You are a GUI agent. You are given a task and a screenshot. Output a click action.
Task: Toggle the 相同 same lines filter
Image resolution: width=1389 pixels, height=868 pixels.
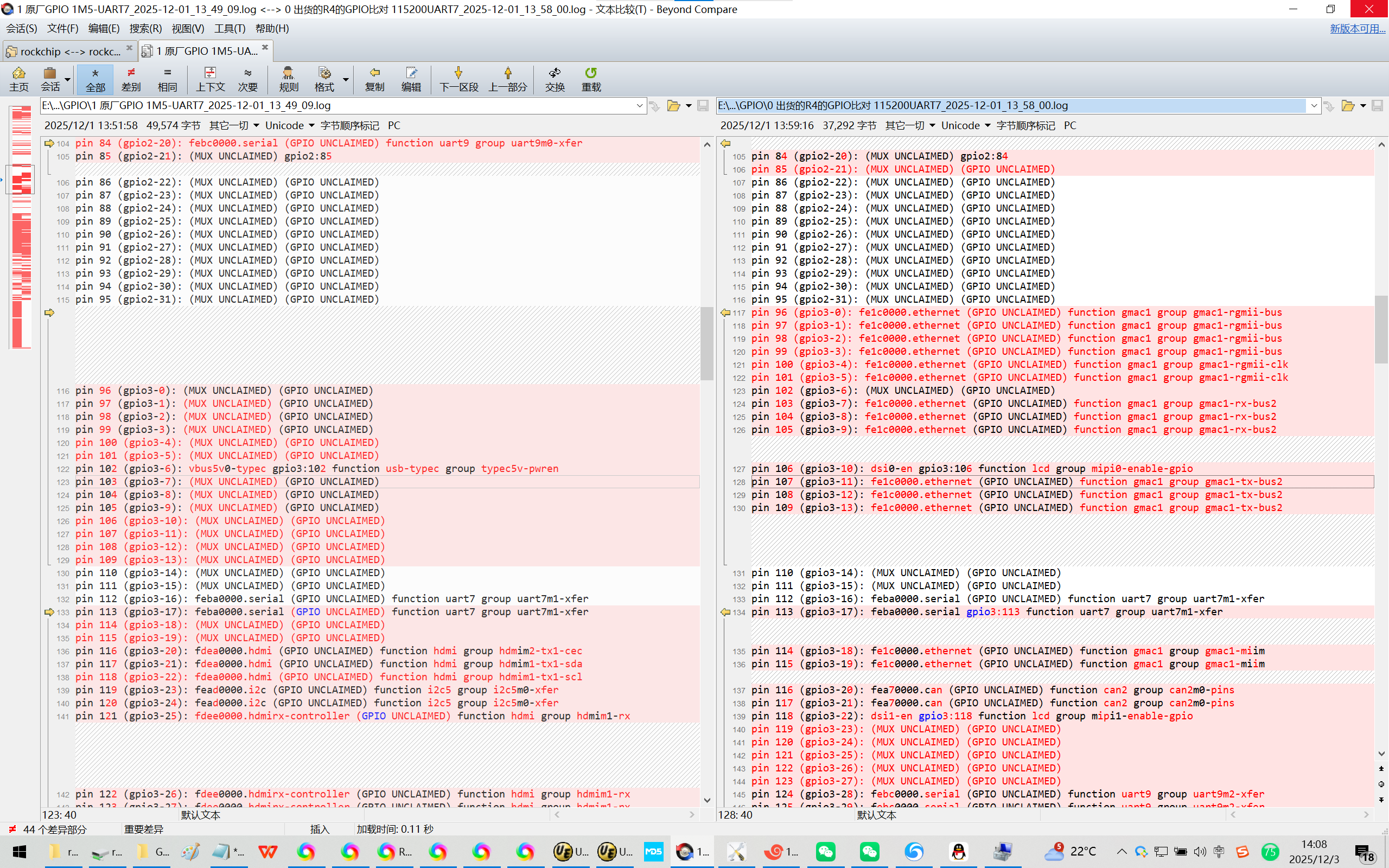point(167,79)
